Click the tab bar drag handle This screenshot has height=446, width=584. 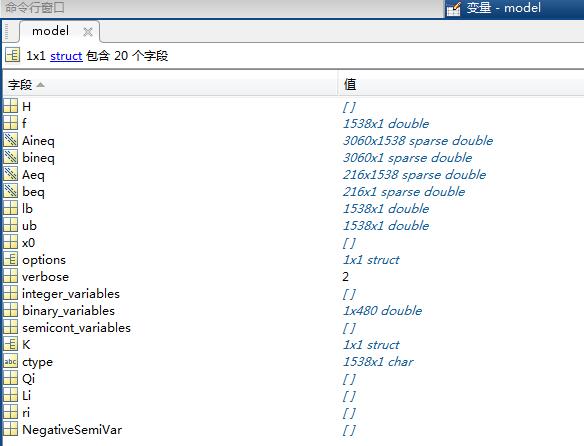(7, 31)
